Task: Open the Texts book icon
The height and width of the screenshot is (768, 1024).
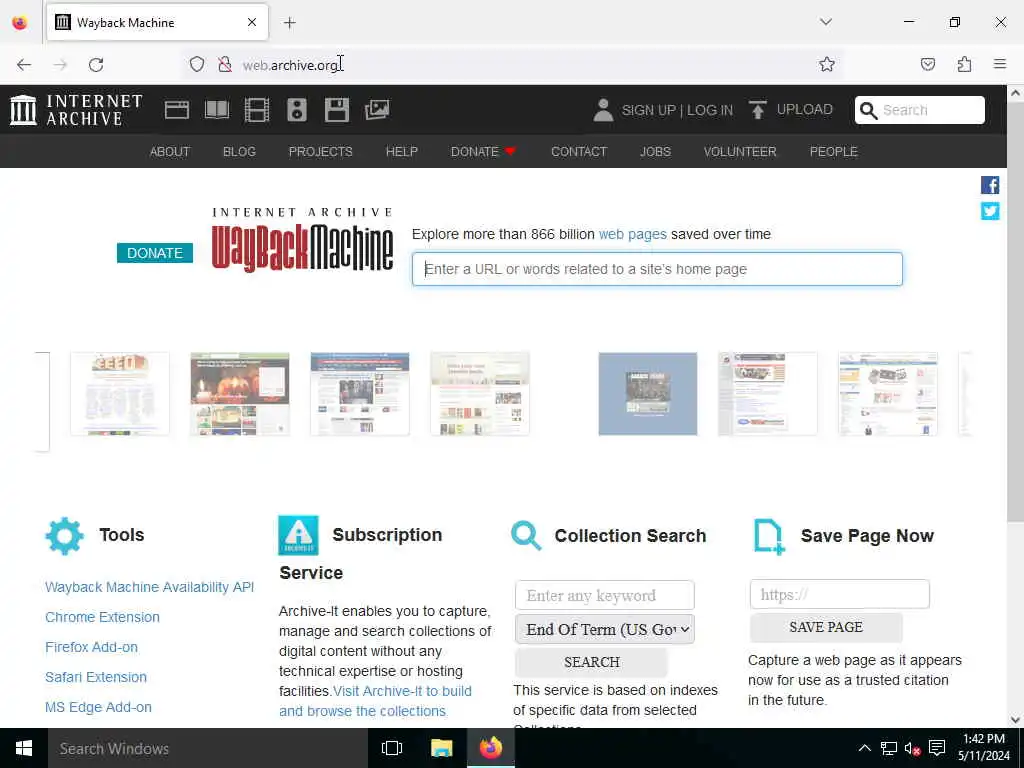Action: tap(217, 110)
